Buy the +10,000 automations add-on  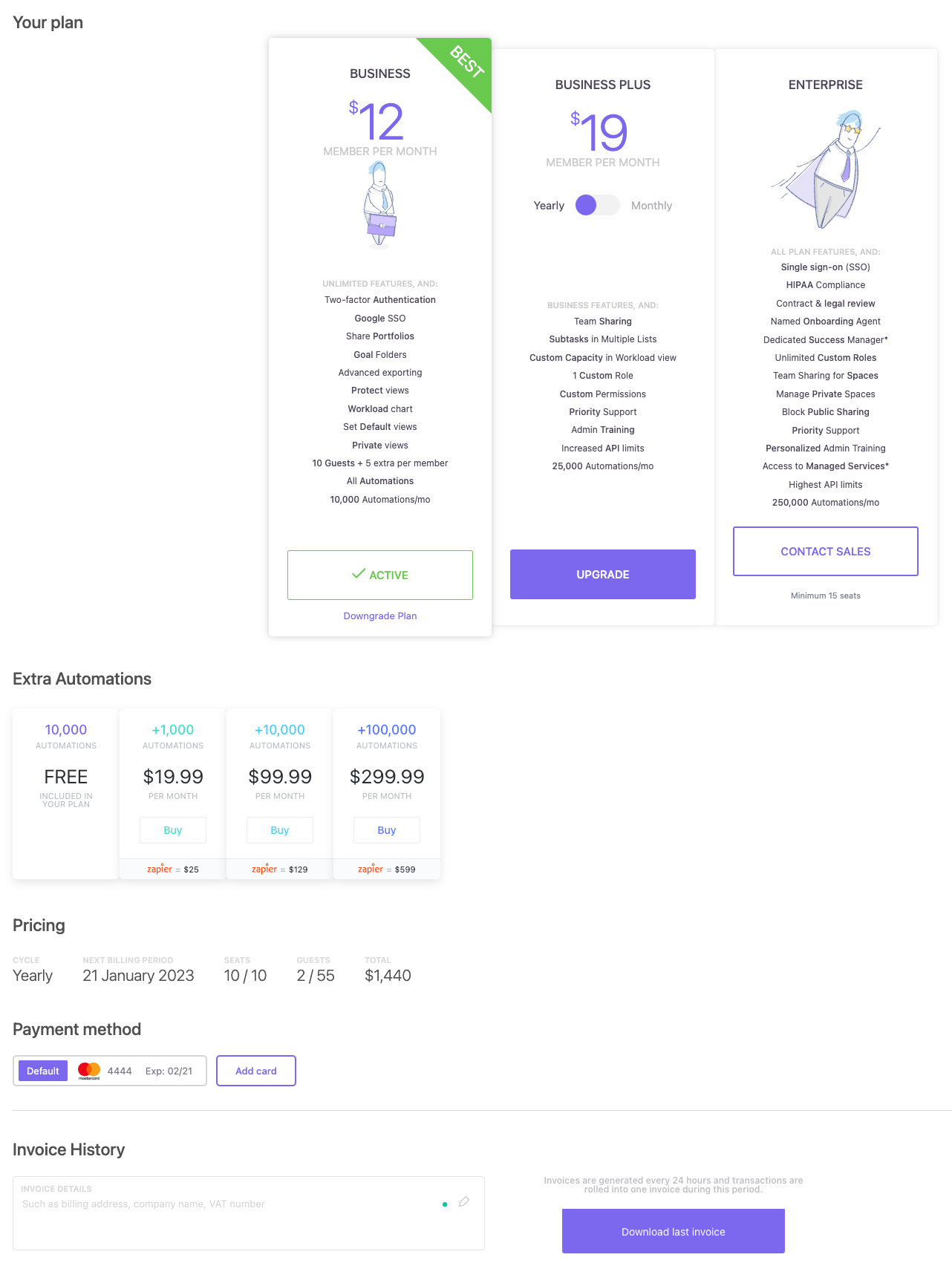[280, 830]
